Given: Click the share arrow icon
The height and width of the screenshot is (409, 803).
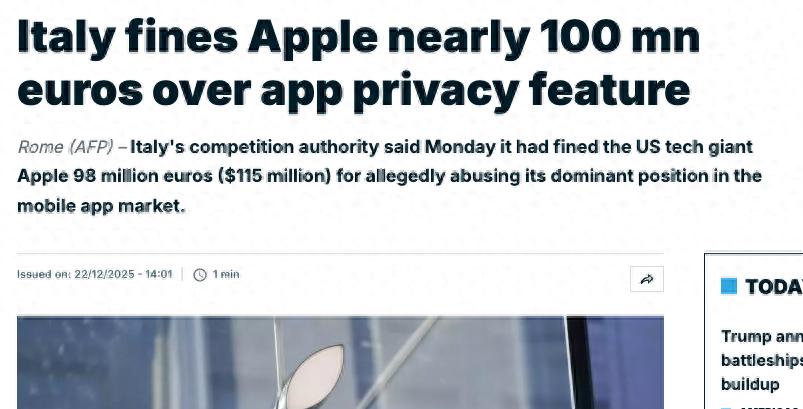Looking at the screenshot, I should (646, 280).
